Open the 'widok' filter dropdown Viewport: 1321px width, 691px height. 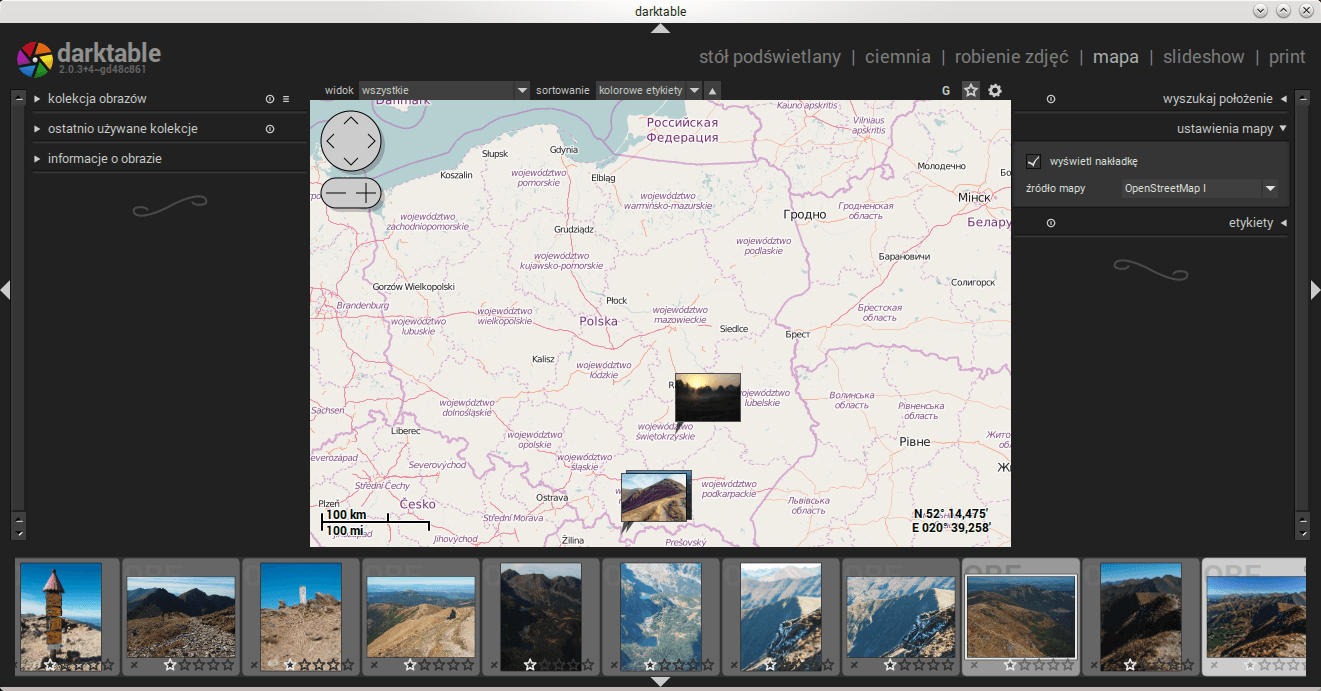pos(444,90)
